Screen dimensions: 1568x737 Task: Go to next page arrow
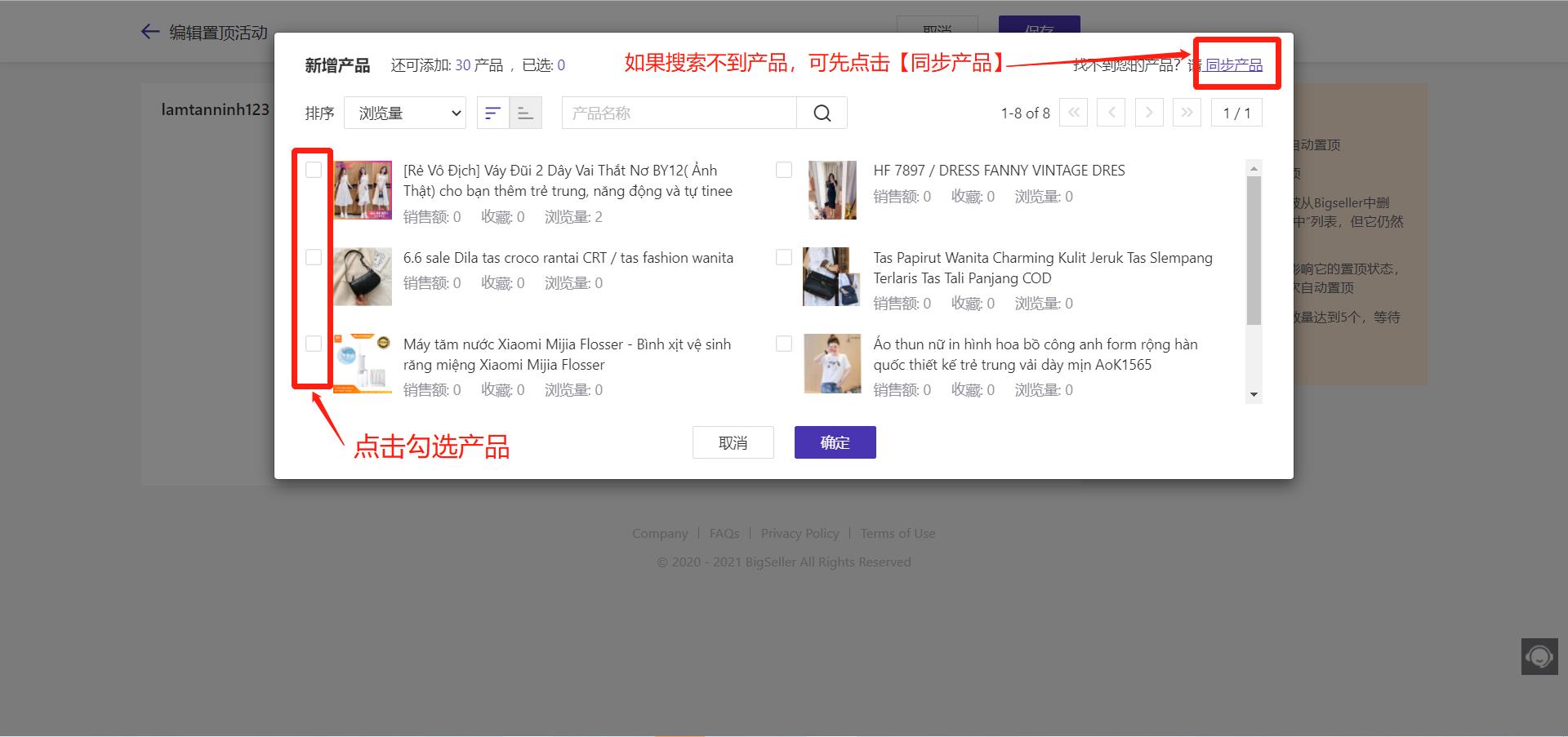click(1149, 113)
